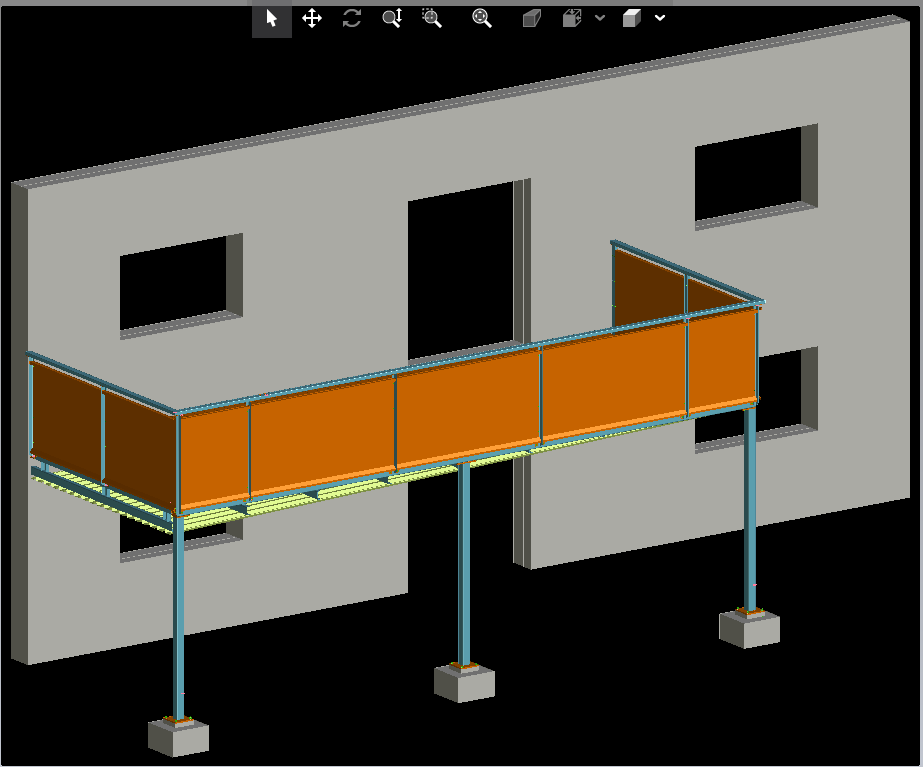Click the box with arrows view icon
Image resolution: width=923 pixels, height=767 pixels.
coord(572,19)
